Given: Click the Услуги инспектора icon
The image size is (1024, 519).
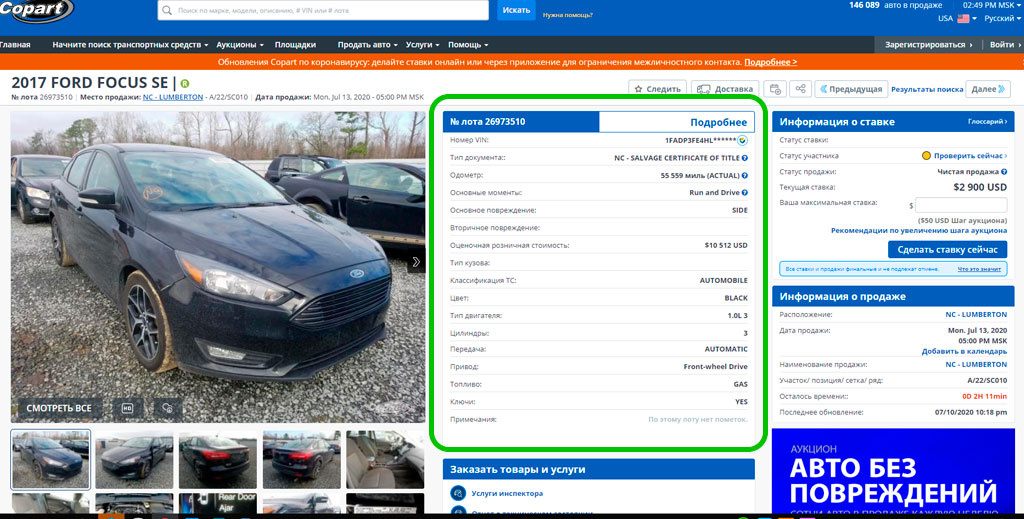Looking at the screenshot, I should click(x=458, y=493).
